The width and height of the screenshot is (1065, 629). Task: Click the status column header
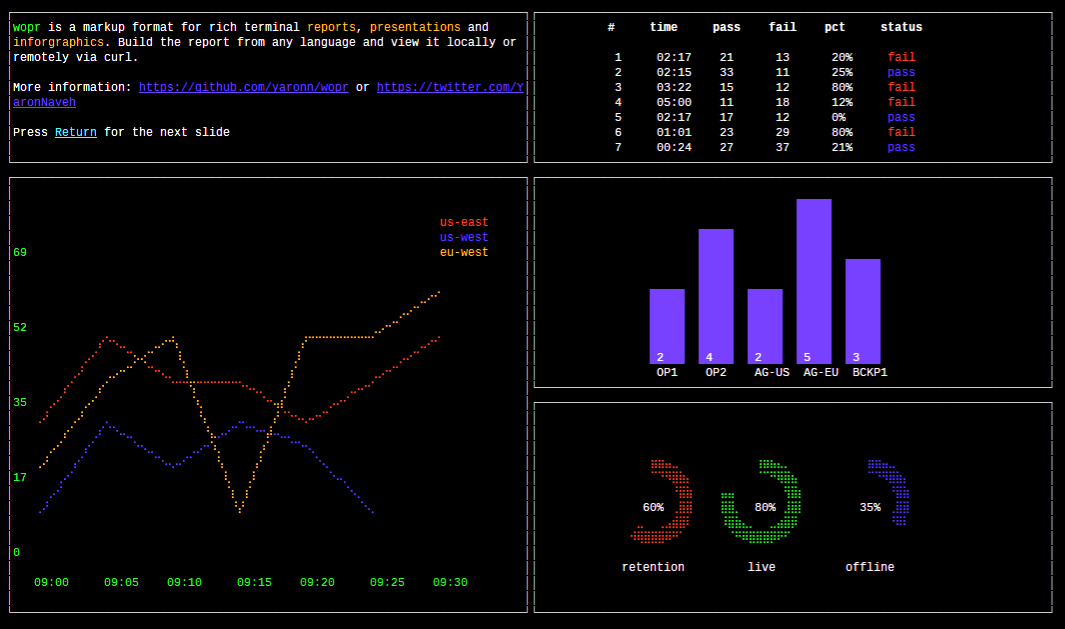[900, 27]
